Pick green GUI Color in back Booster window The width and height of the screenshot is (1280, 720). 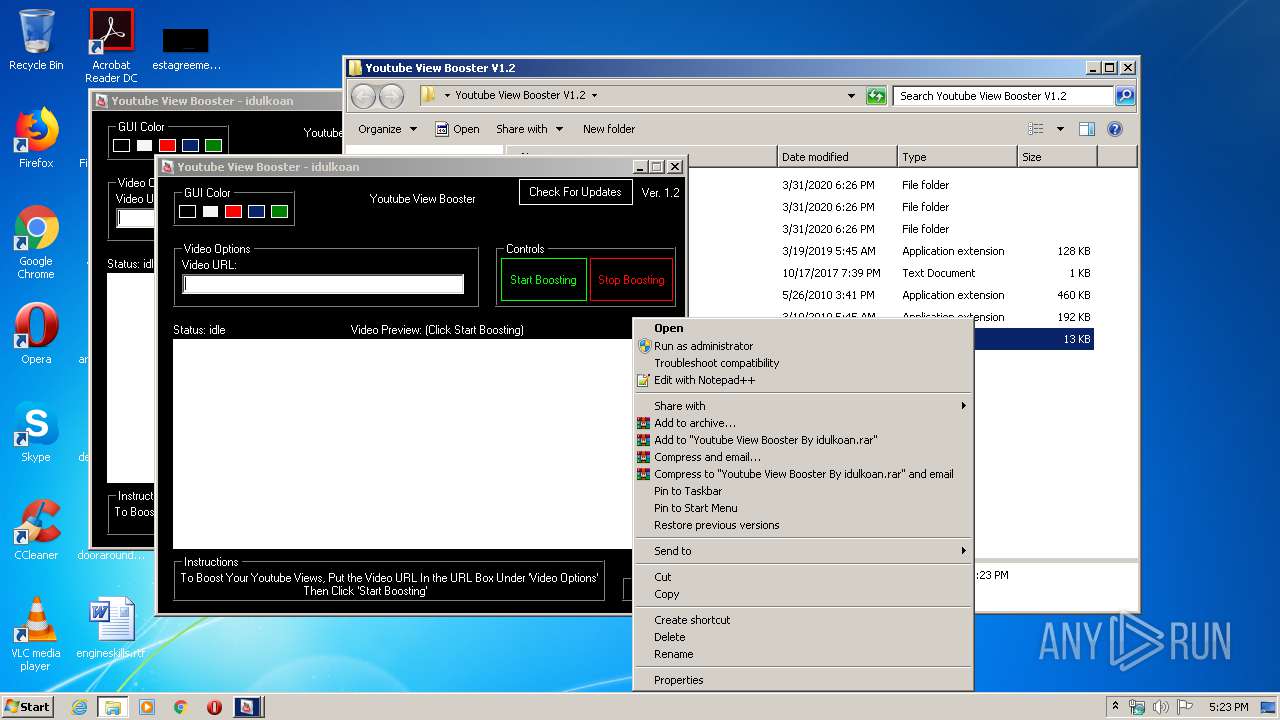213,145
